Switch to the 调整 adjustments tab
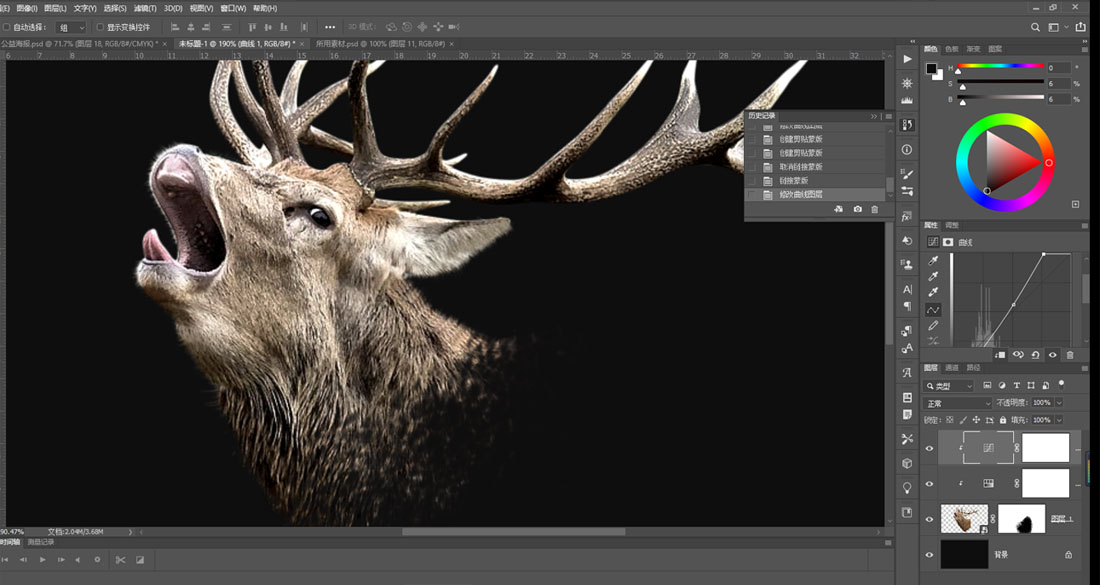The image size is (1100, 585). point(953,225)
